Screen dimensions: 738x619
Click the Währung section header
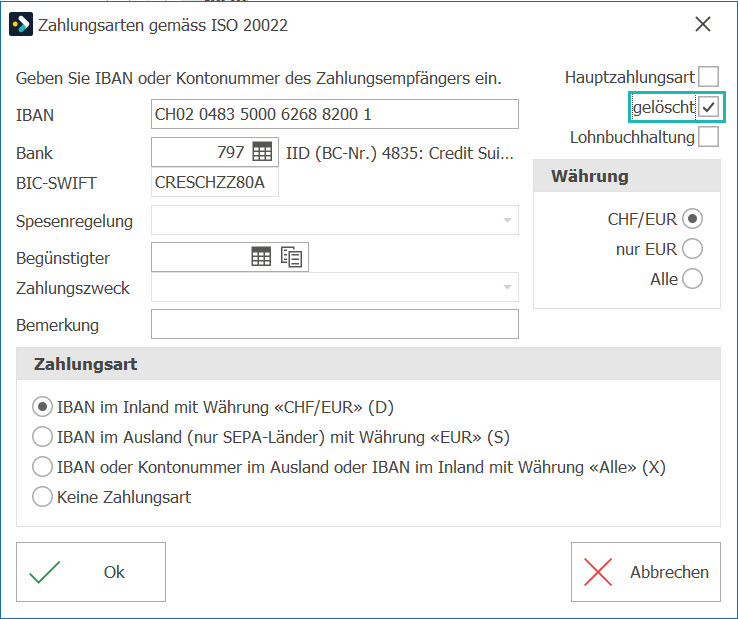[x=626, y=176]
